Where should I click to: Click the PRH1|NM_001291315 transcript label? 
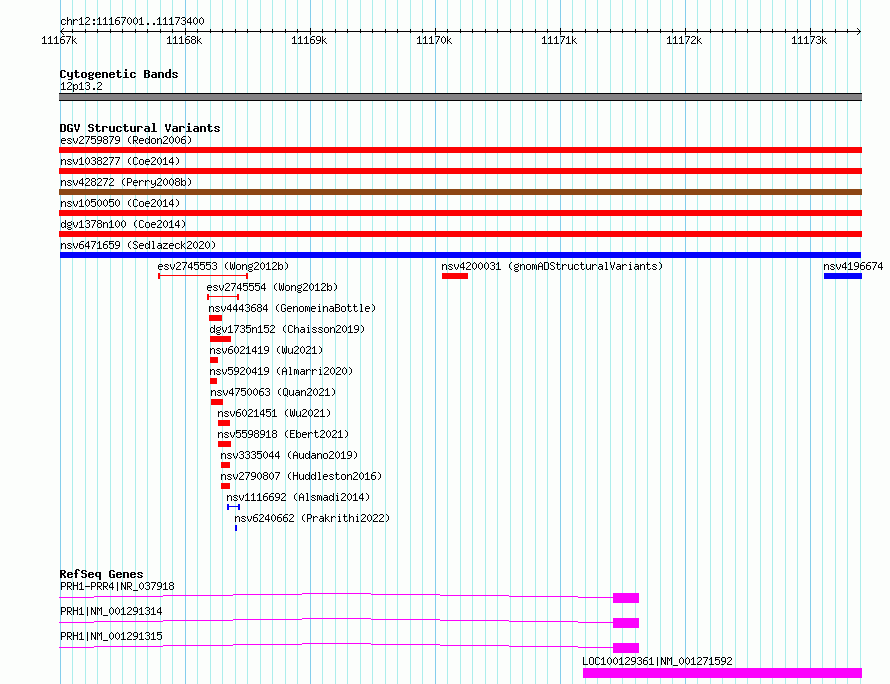pos(111,636)
